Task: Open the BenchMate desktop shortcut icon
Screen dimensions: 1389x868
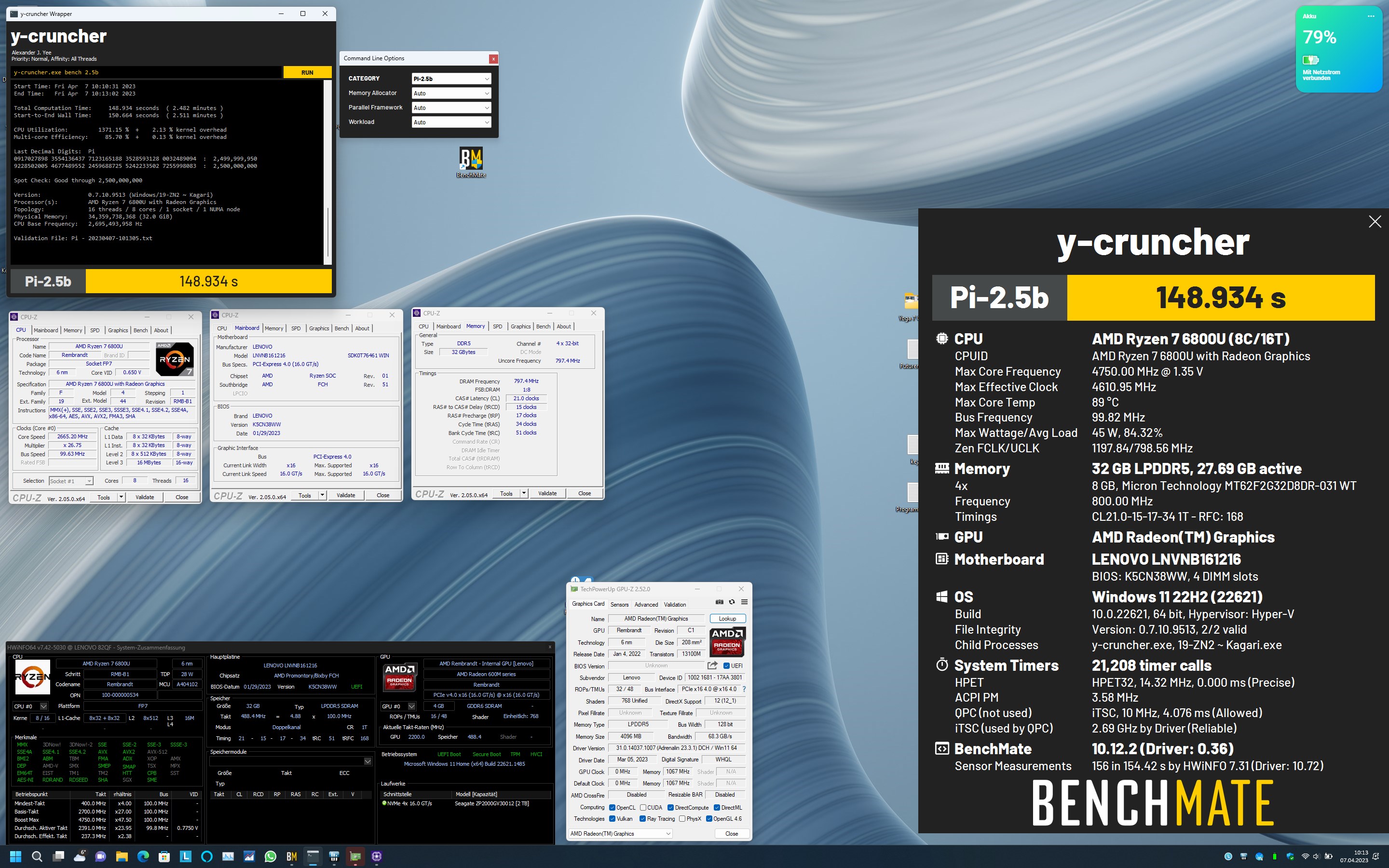Action: click(x=471, y=163)
